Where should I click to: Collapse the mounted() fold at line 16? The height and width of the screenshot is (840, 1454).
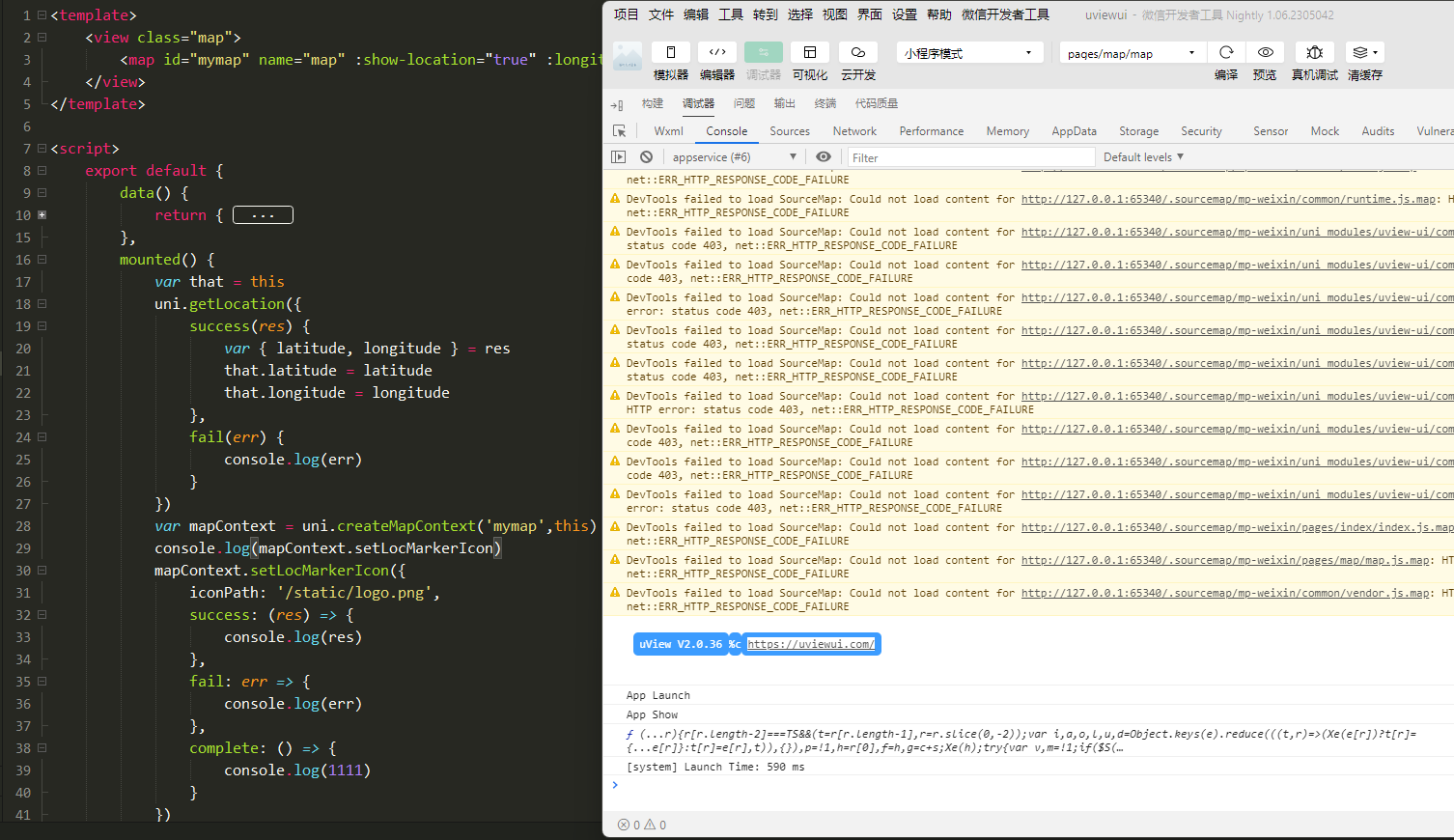point(42,260)
